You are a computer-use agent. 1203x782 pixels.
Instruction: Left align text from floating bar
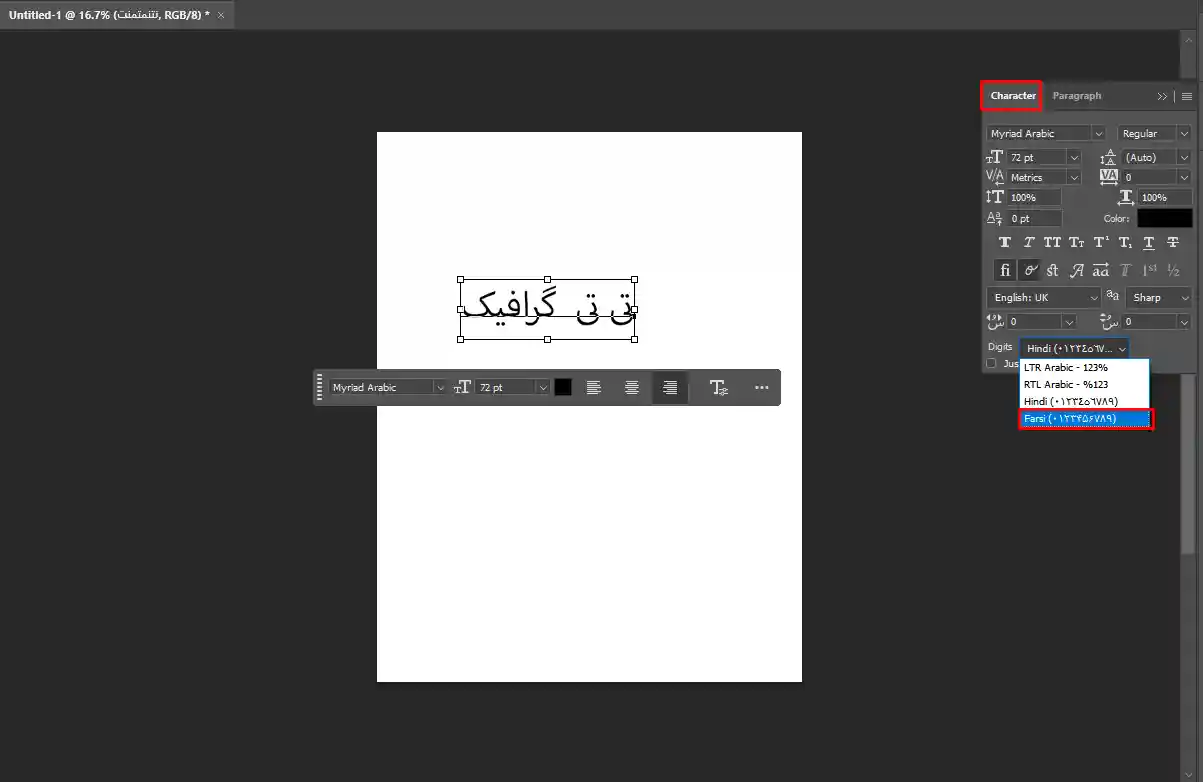point(594,388)
